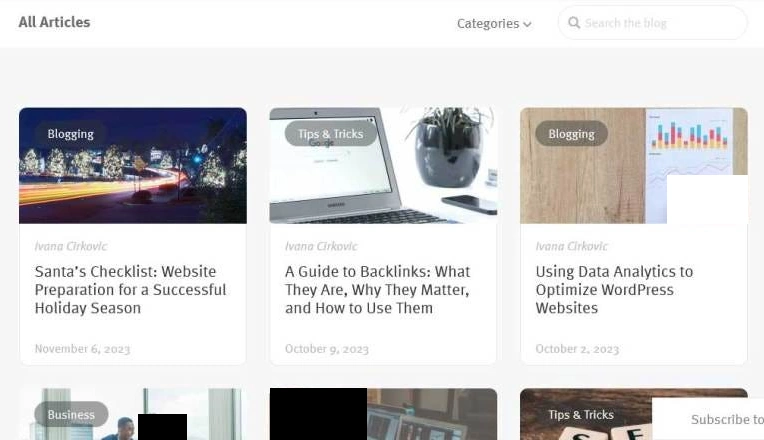Open Santa's Checklist article title

click(130, 289)
